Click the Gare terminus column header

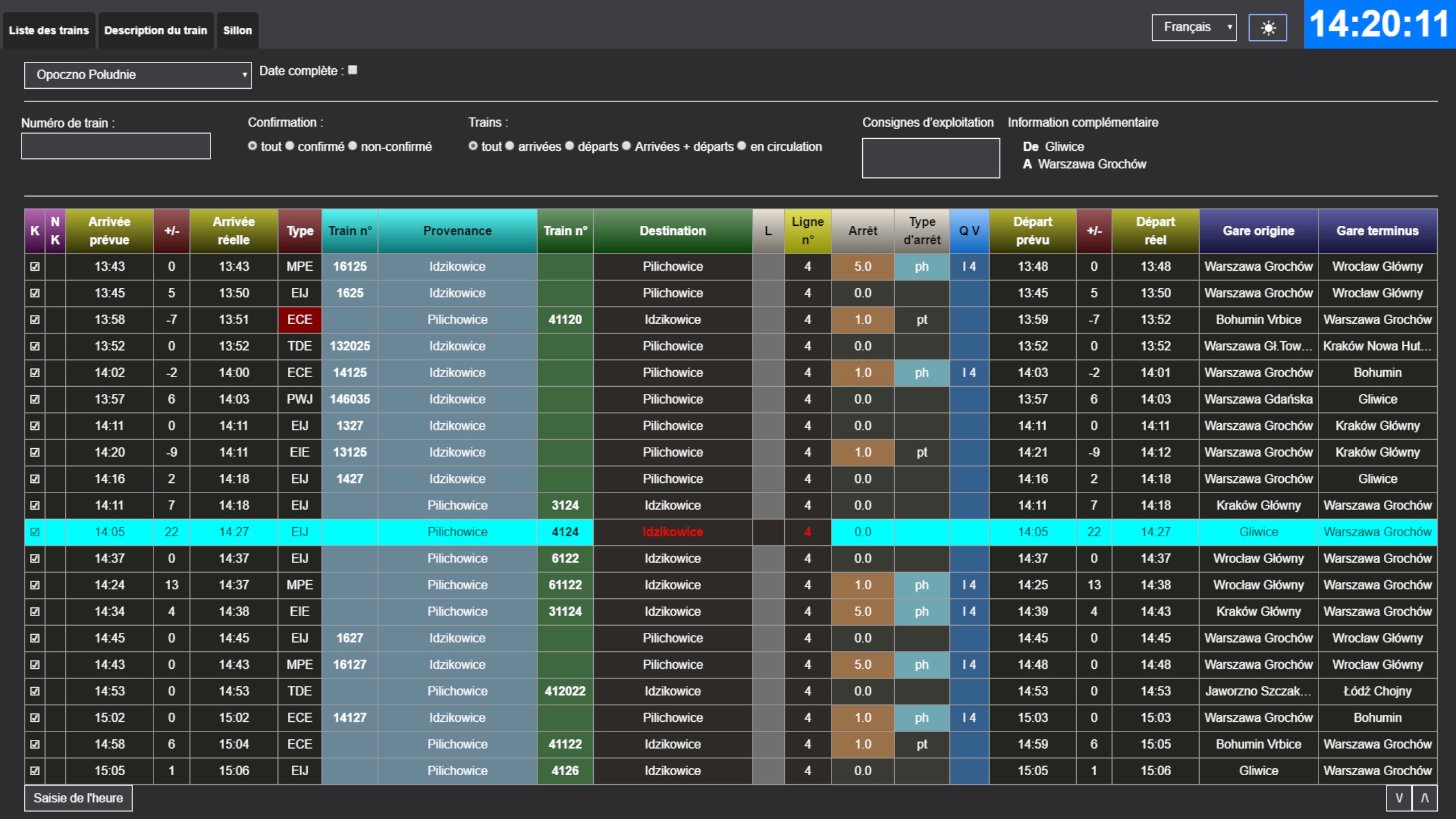pos(1378,231)
